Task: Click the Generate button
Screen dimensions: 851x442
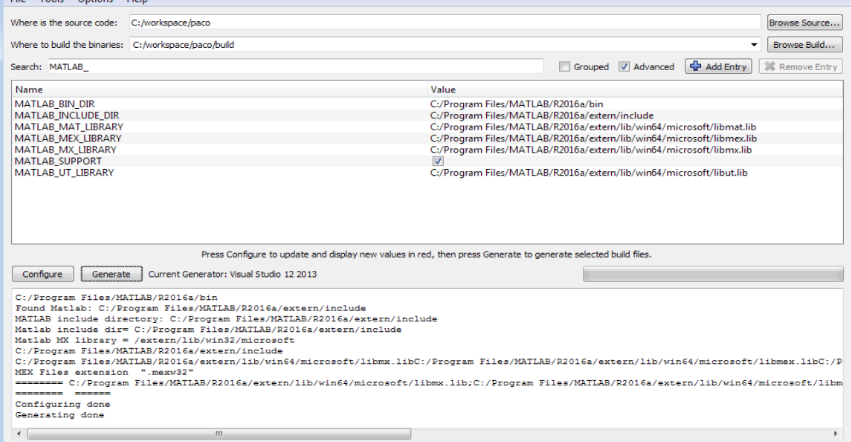Action: coord(111,274)
